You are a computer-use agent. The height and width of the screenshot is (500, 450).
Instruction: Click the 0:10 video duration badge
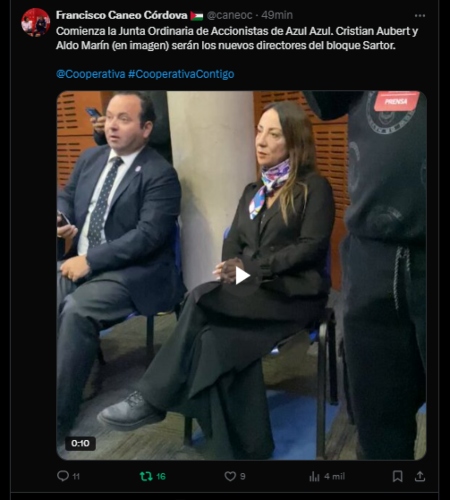coord(80,443)
